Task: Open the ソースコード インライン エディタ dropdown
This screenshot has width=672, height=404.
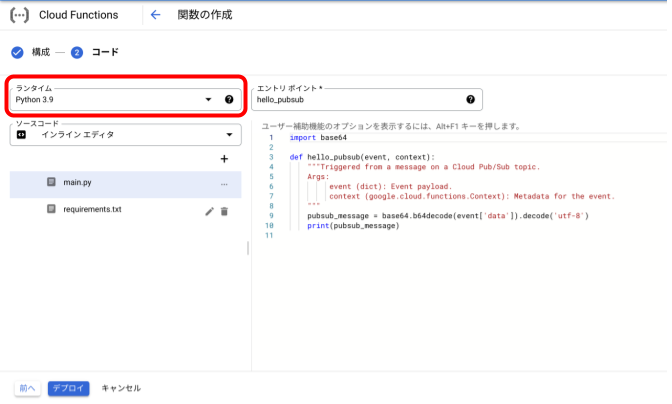Action: point(126,135)
